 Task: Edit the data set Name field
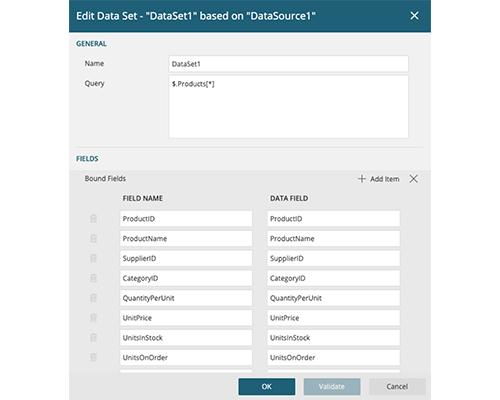point(288,64)
